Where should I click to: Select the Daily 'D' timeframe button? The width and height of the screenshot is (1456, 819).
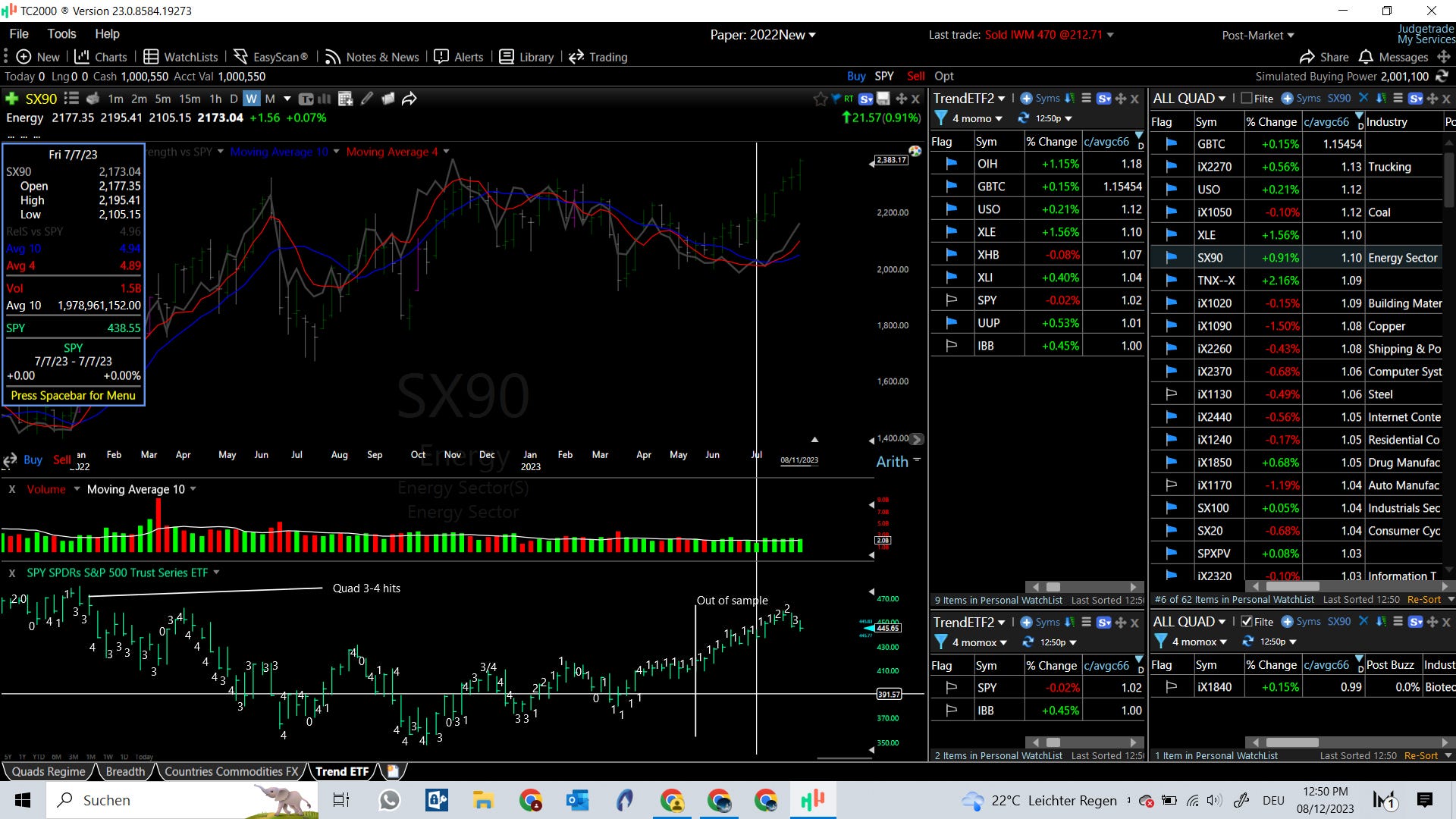234,99
